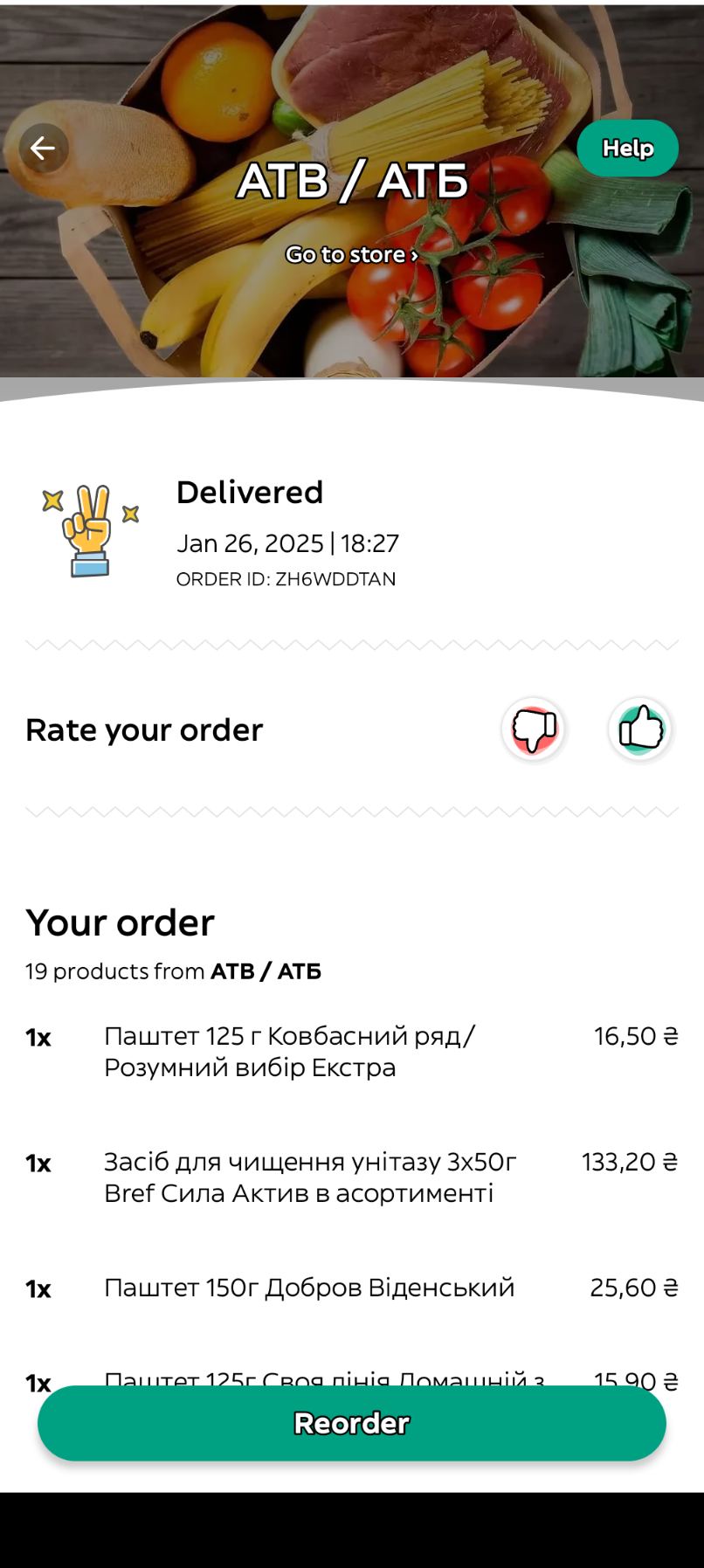Select the order ID ZH6WDDTAN text
The width and height of the screenshot is (704, 1568).
(286, 579)
